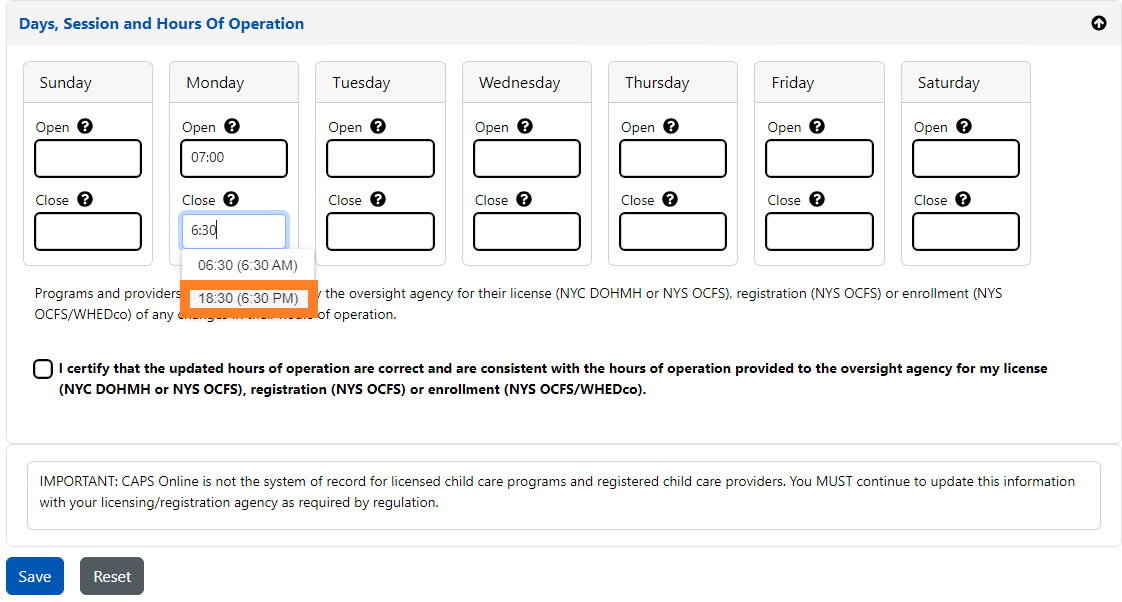Viewport: 1122px width, 602px height.
Task: Check the hours of operation certification checkbox
Action: (x=43, y=369)
